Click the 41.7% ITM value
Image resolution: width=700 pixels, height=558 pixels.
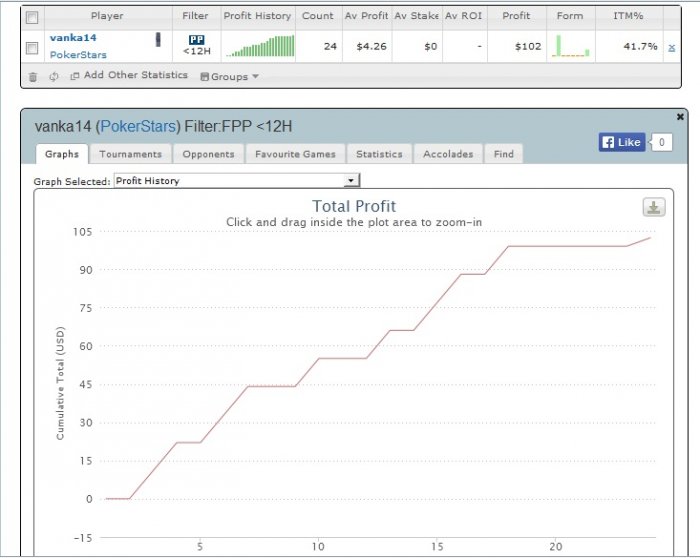click(x=641, y=46)
